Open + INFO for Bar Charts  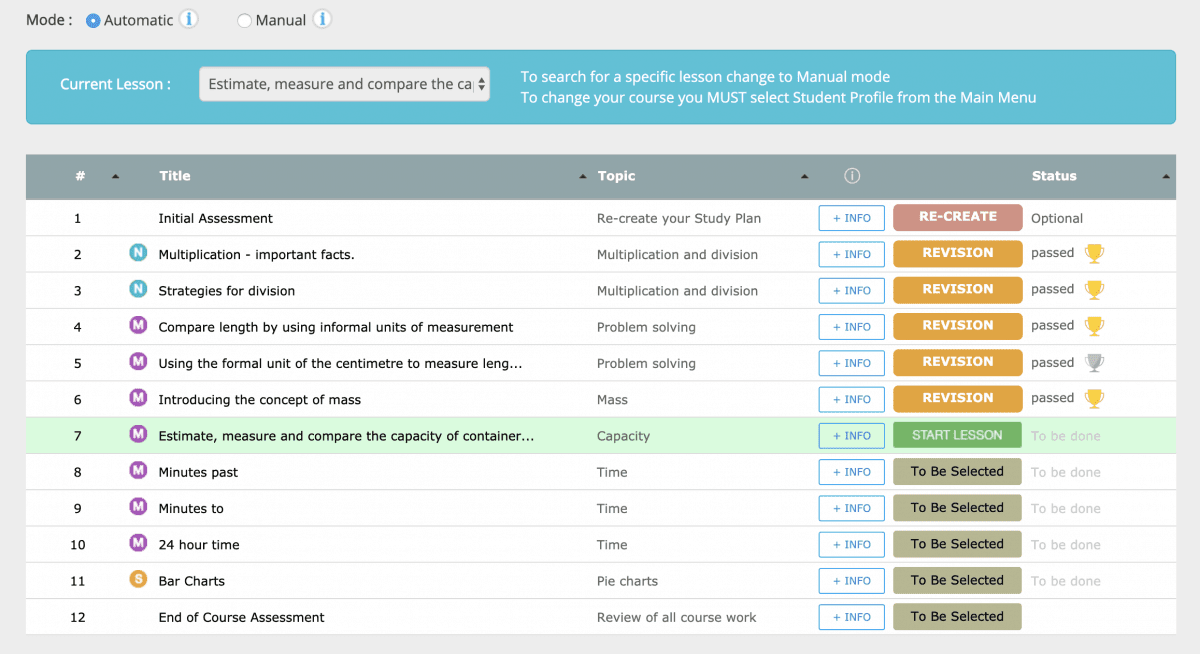(x=852, y=580)
